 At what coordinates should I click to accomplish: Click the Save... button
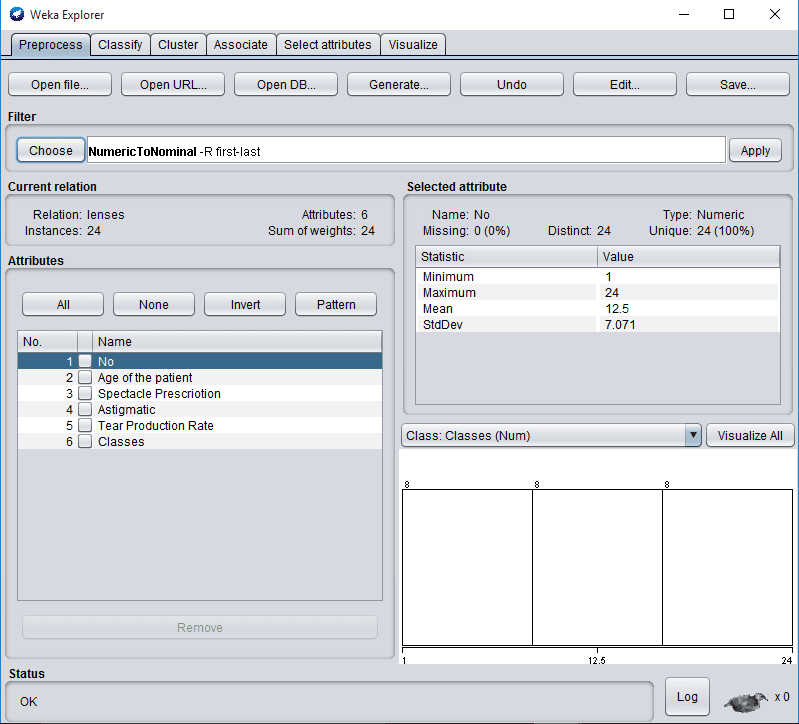coord(738,85)
